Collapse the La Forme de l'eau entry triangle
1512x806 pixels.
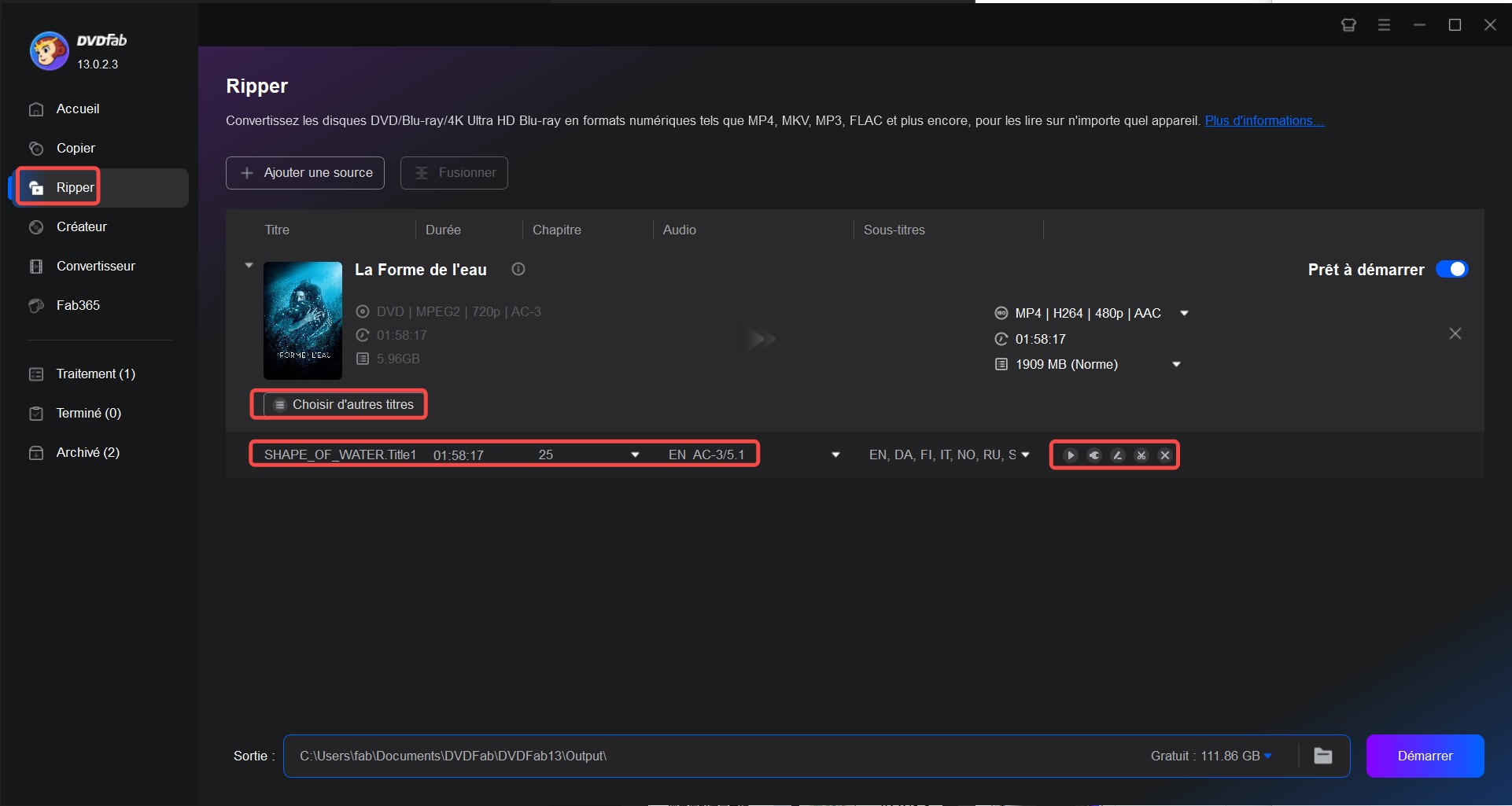click(249, 266)
